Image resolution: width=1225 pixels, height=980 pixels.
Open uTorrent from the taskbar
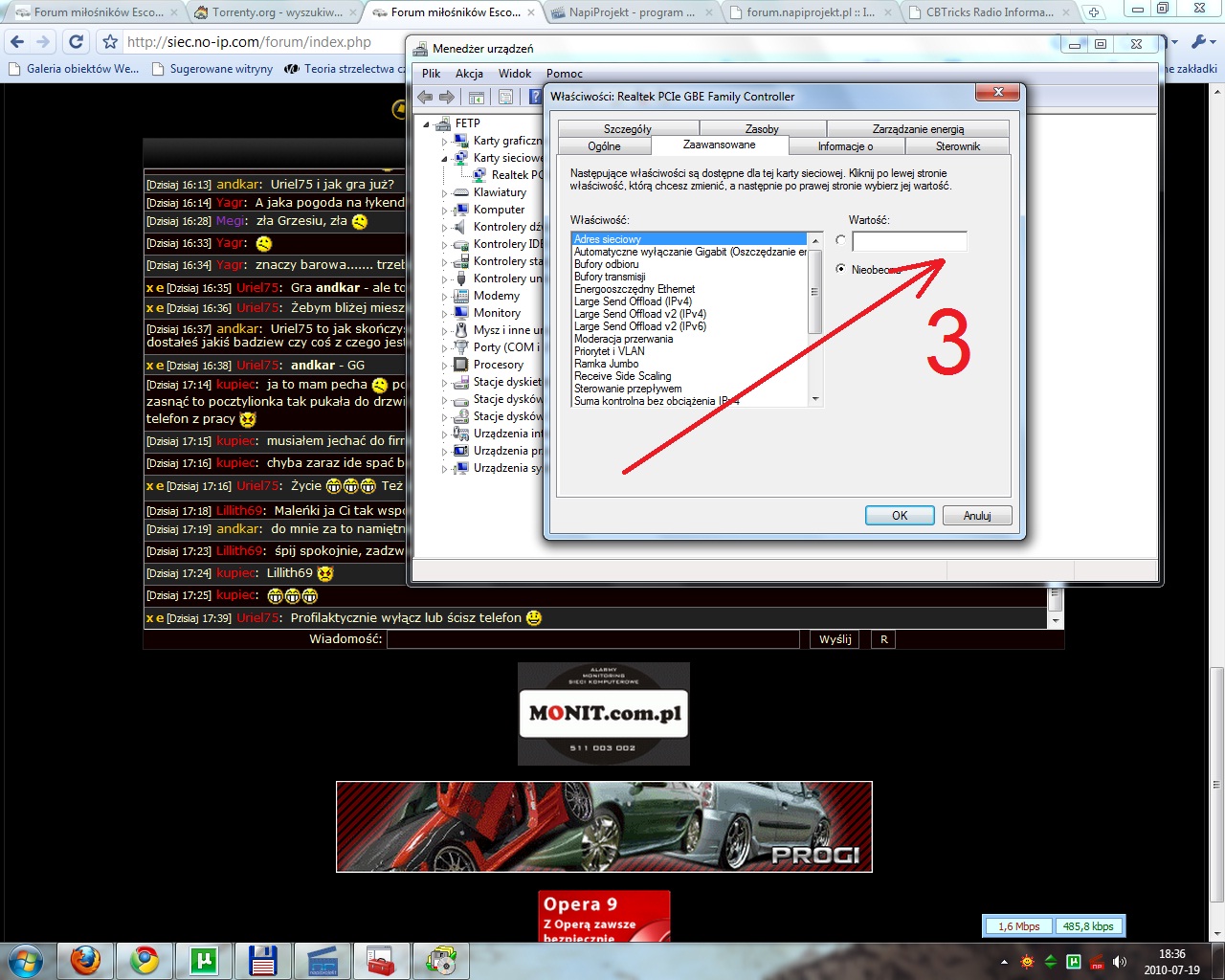pos(204,960)
